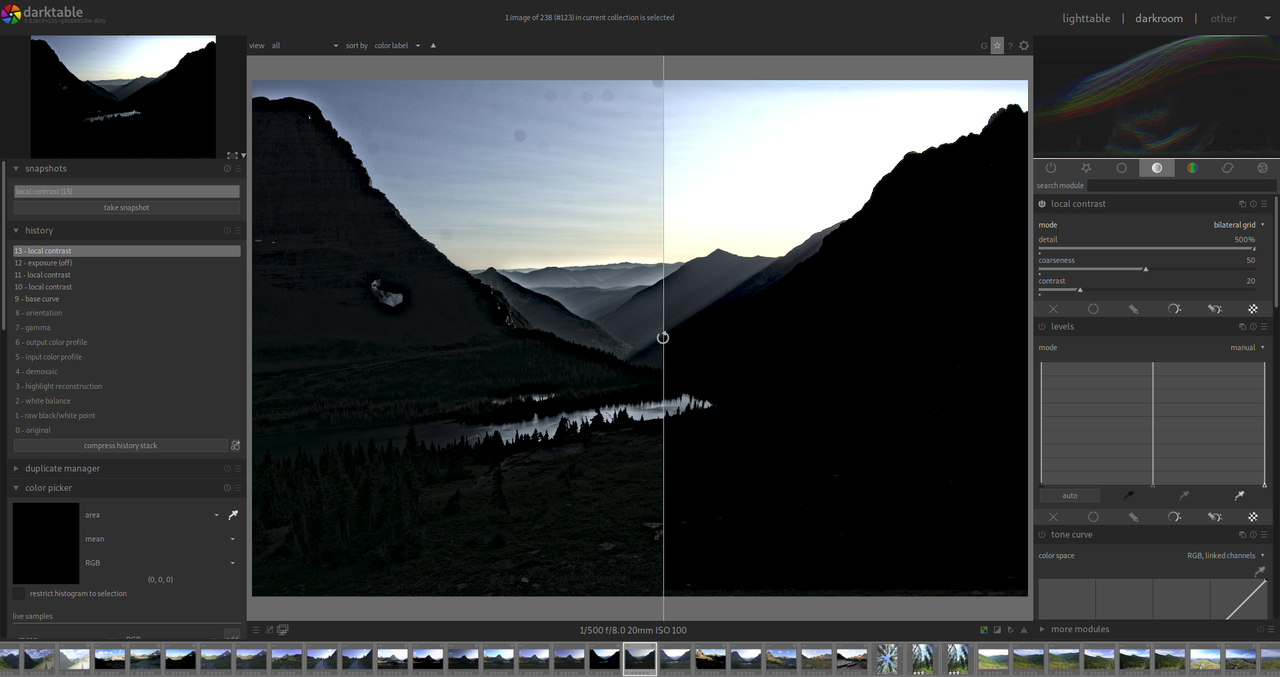Click take snapshot button
1280x677 pixels.
[x=127, y=208]
